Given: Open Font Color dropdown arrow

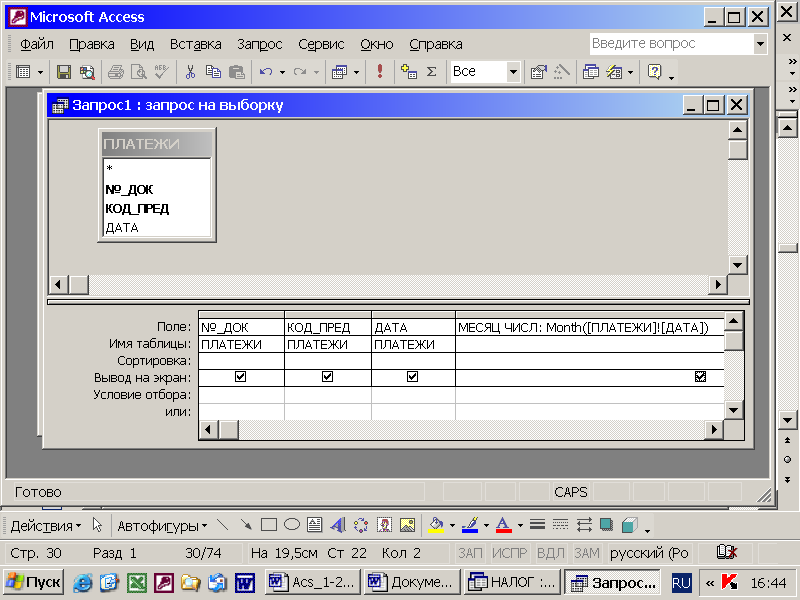Looking at the screenshot, I should [520, 526].
